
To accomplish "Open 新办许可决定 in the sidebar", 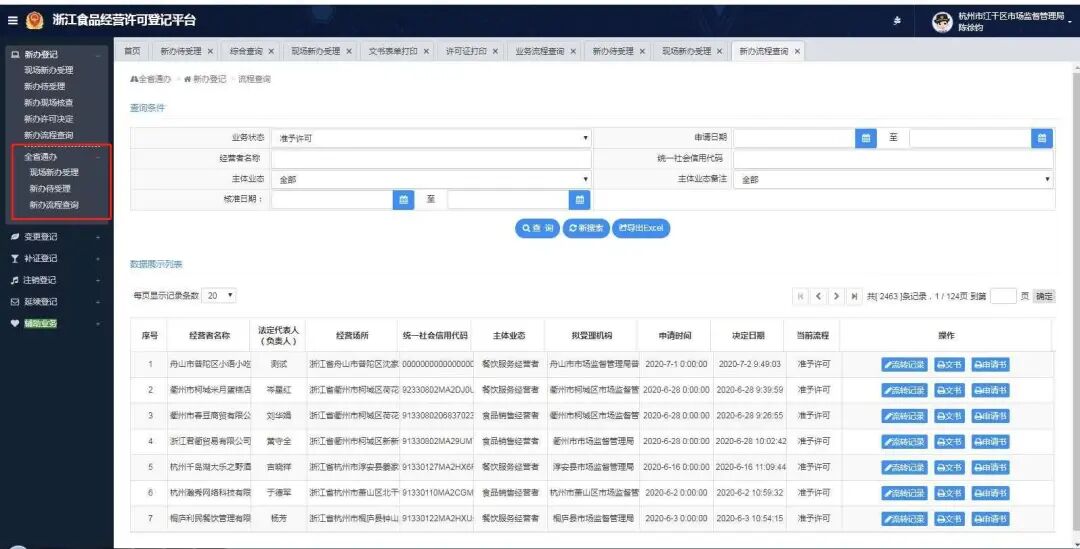I will (48, 119).
